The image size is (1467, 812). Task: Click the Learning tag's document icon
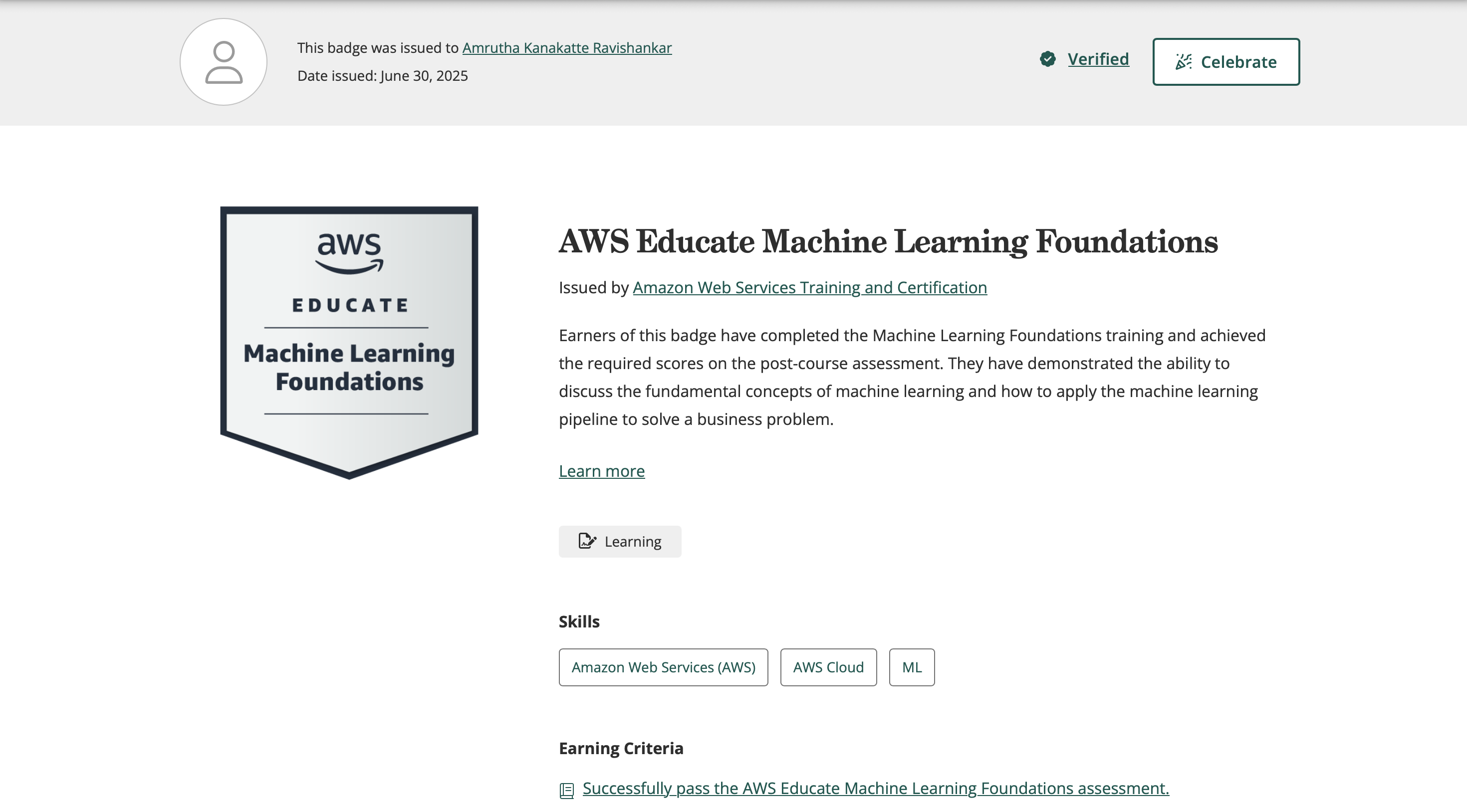pyautogui.click(x=587, y=541)
